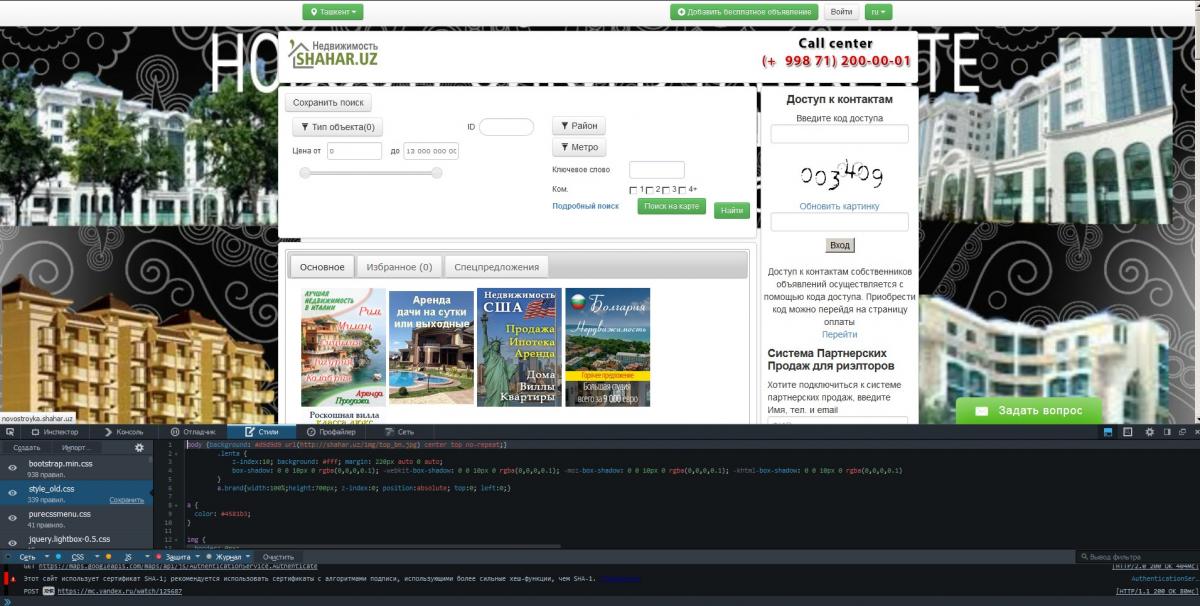Click the right handle of price slider

(x=436, y=173)
